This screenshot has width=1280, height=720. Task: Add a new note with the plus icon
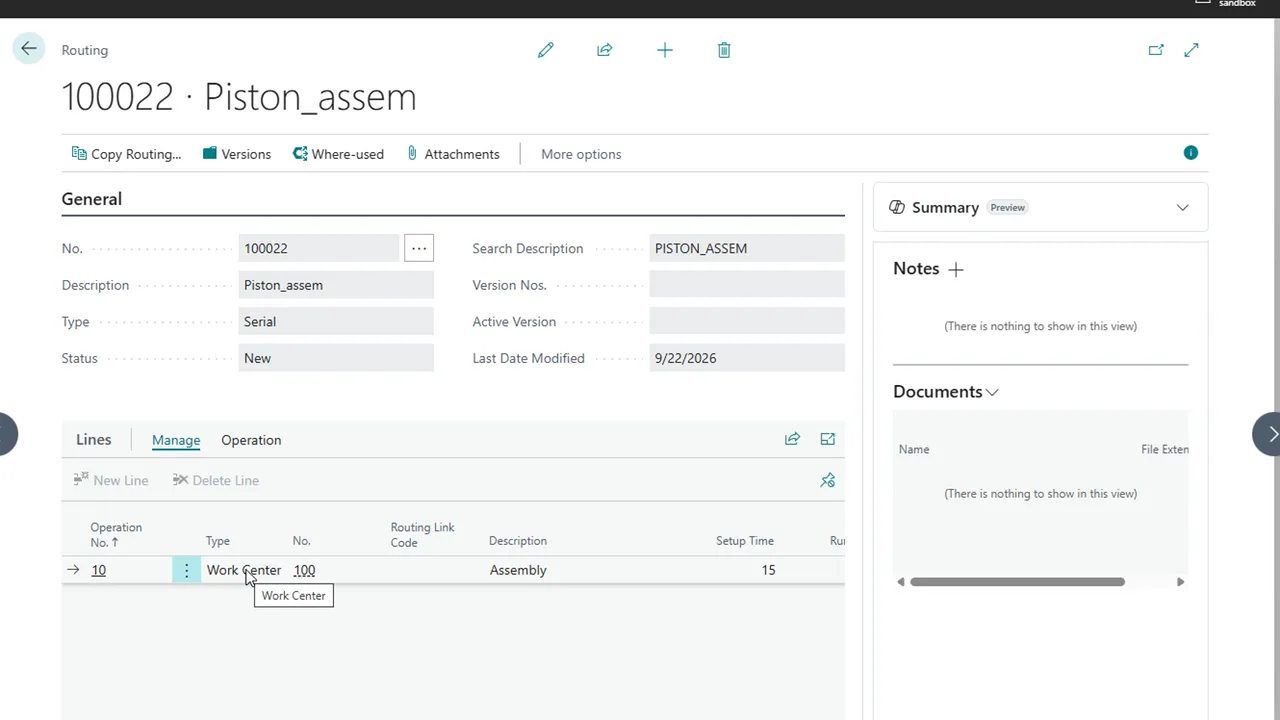(956, 269)
